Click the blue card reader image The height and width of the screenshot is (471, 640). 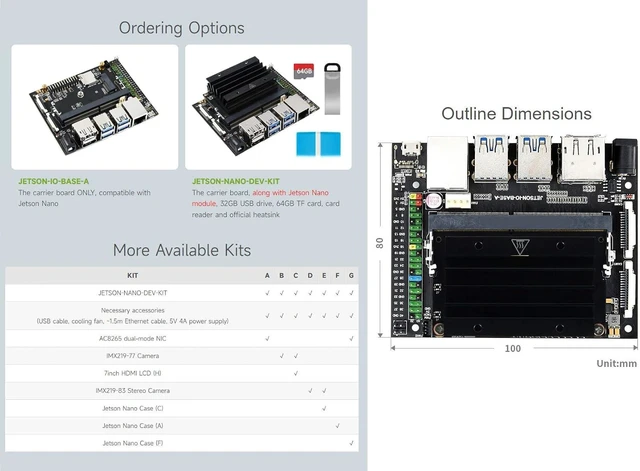[318, 144]
